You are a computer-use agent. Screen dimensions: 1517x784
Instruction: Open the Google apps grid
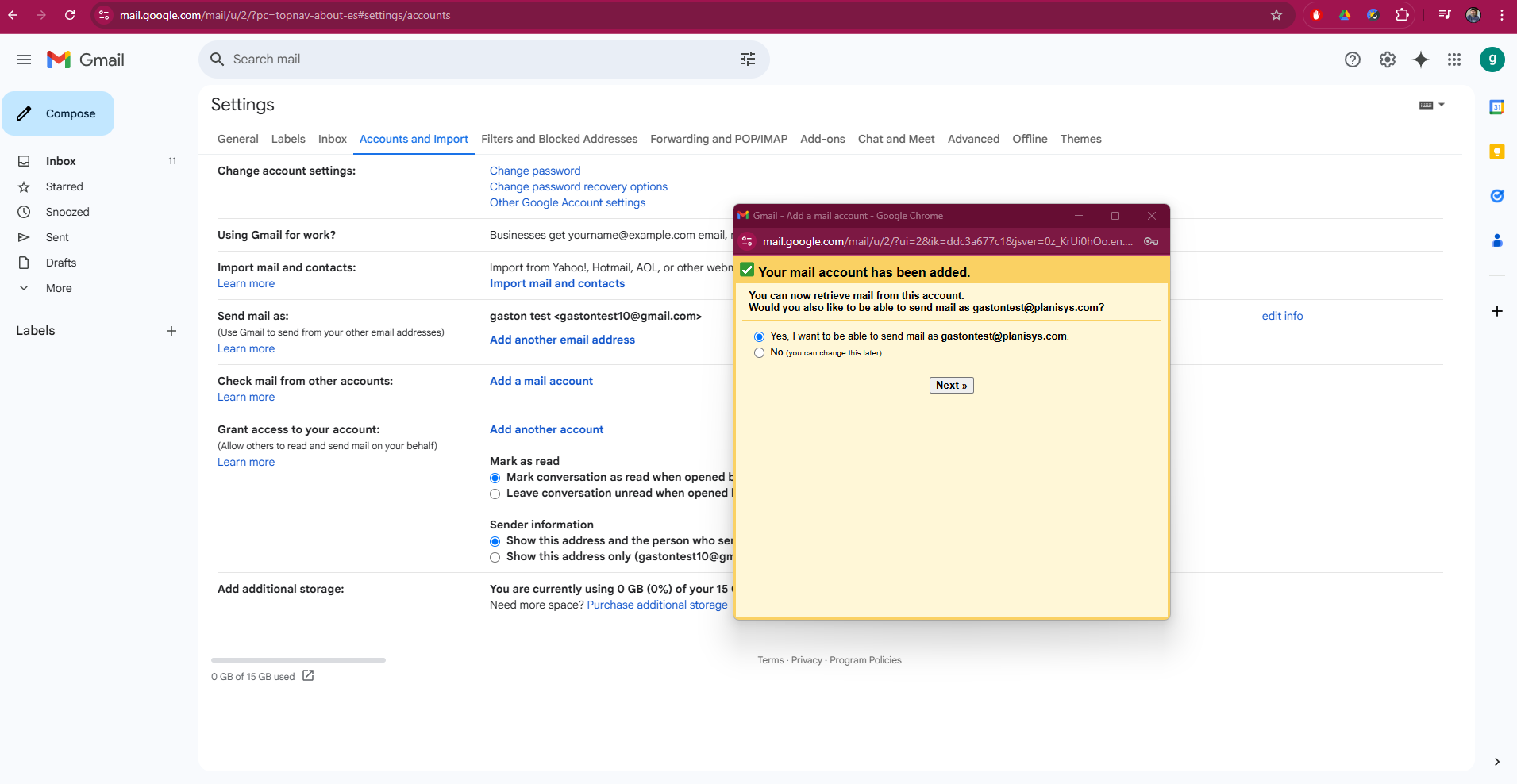point(1453,60)
